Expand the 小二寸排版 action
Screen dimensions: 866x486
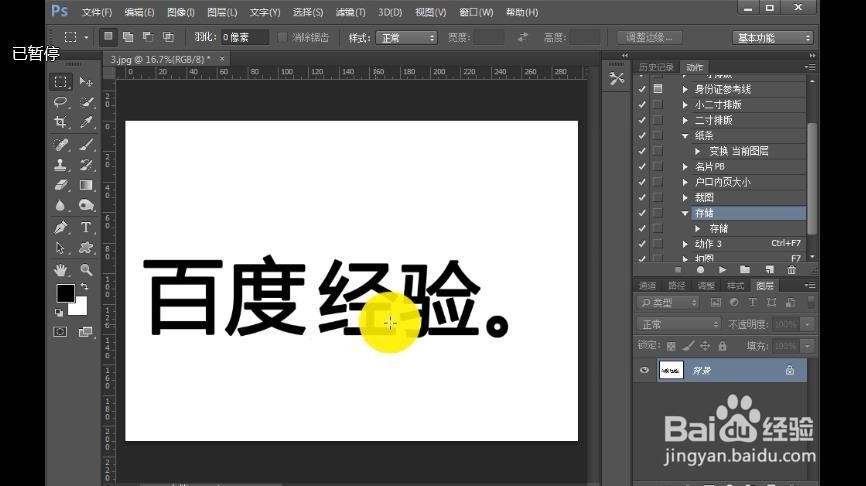point(685,104)
